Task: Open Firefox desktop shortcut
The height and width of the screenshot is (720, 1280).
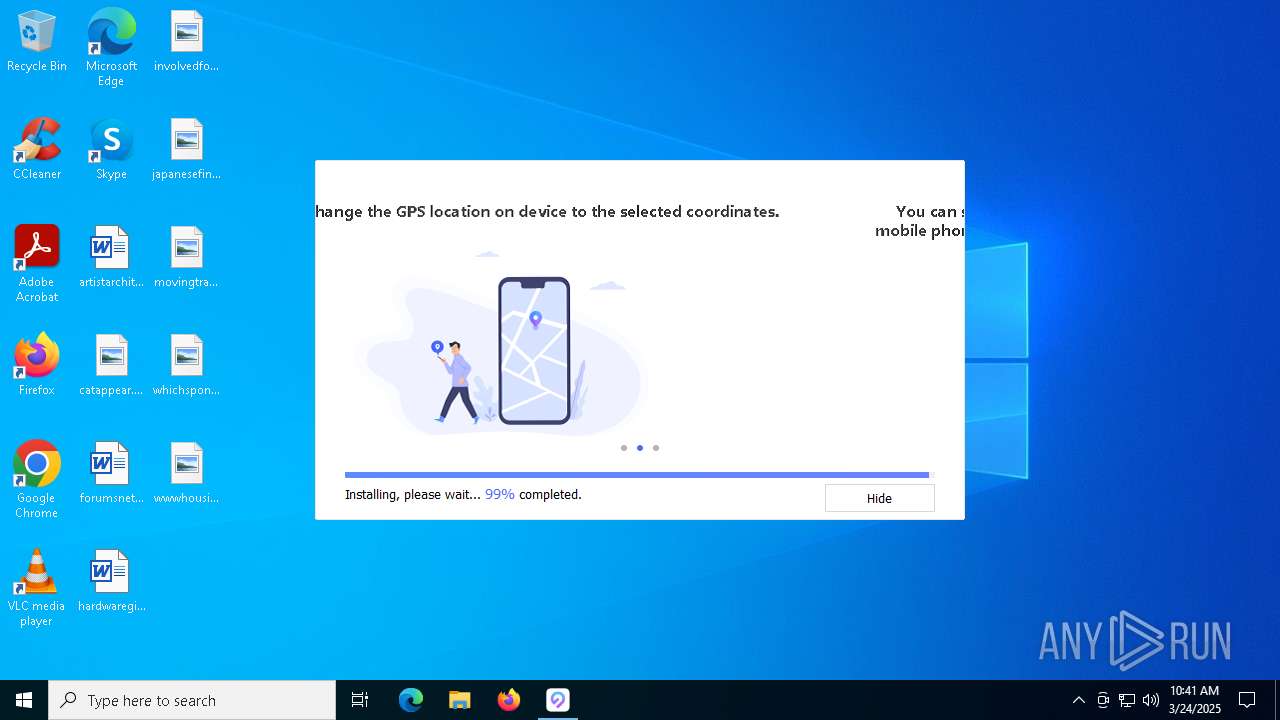Action: coord(37,366)
